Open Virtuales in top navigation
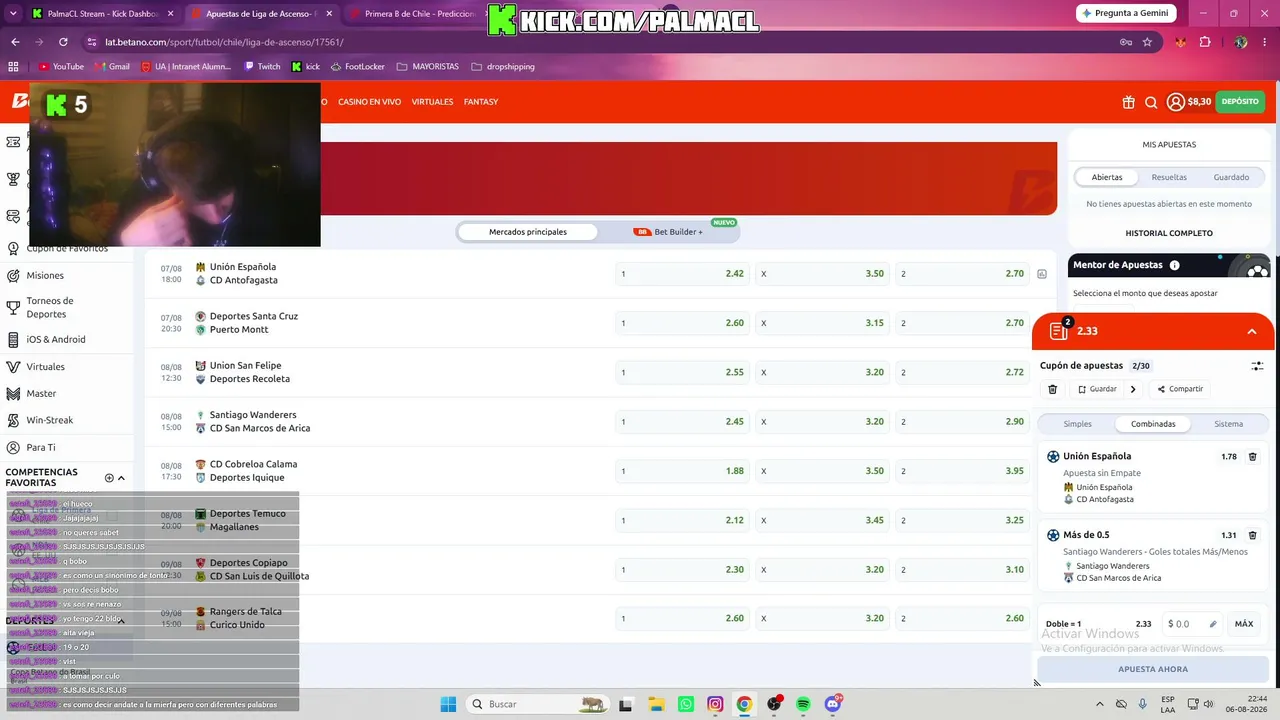1280x720 pixels. tap(432, 102)
